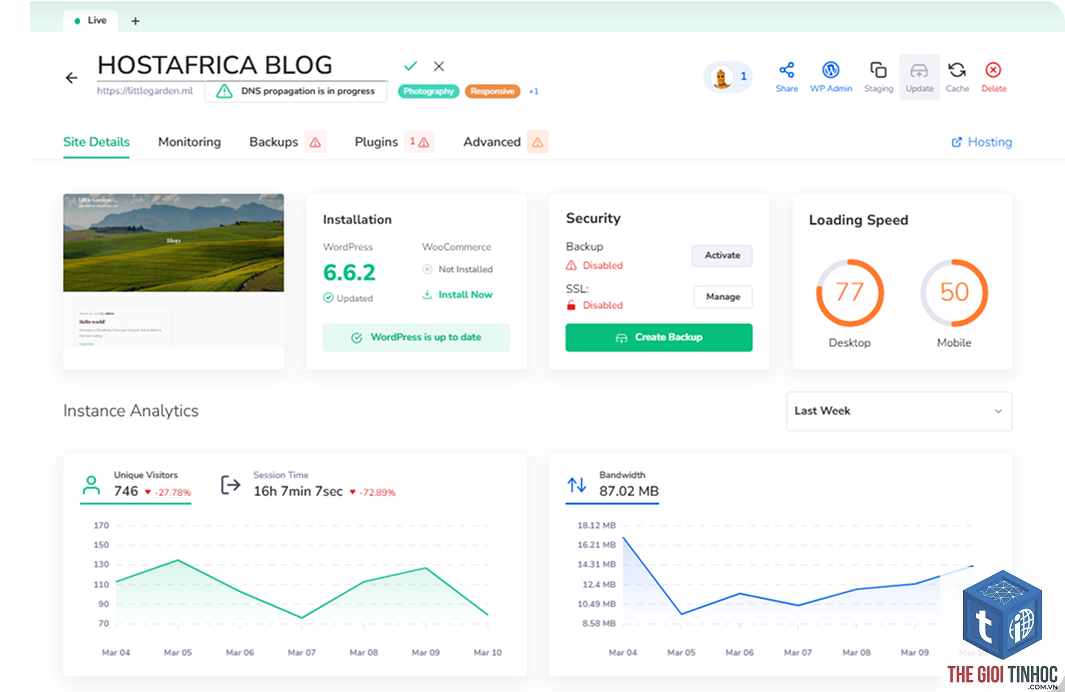The image size is (1065, 692).
Task: Click the Activate backup button
Action: tap(722, 255)
